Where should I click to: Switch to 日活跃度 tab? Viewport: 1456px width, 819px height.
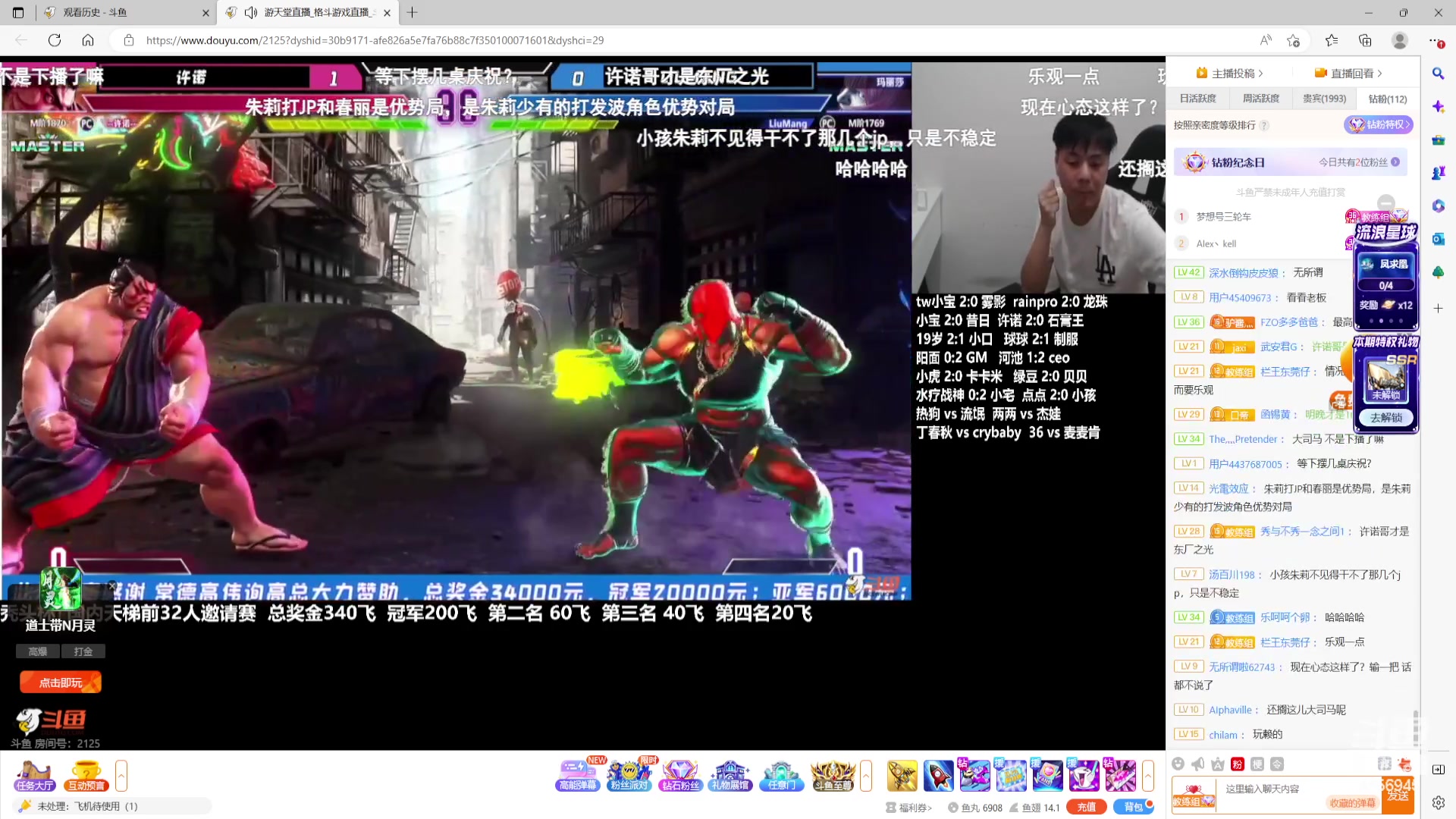(1197, 99)
